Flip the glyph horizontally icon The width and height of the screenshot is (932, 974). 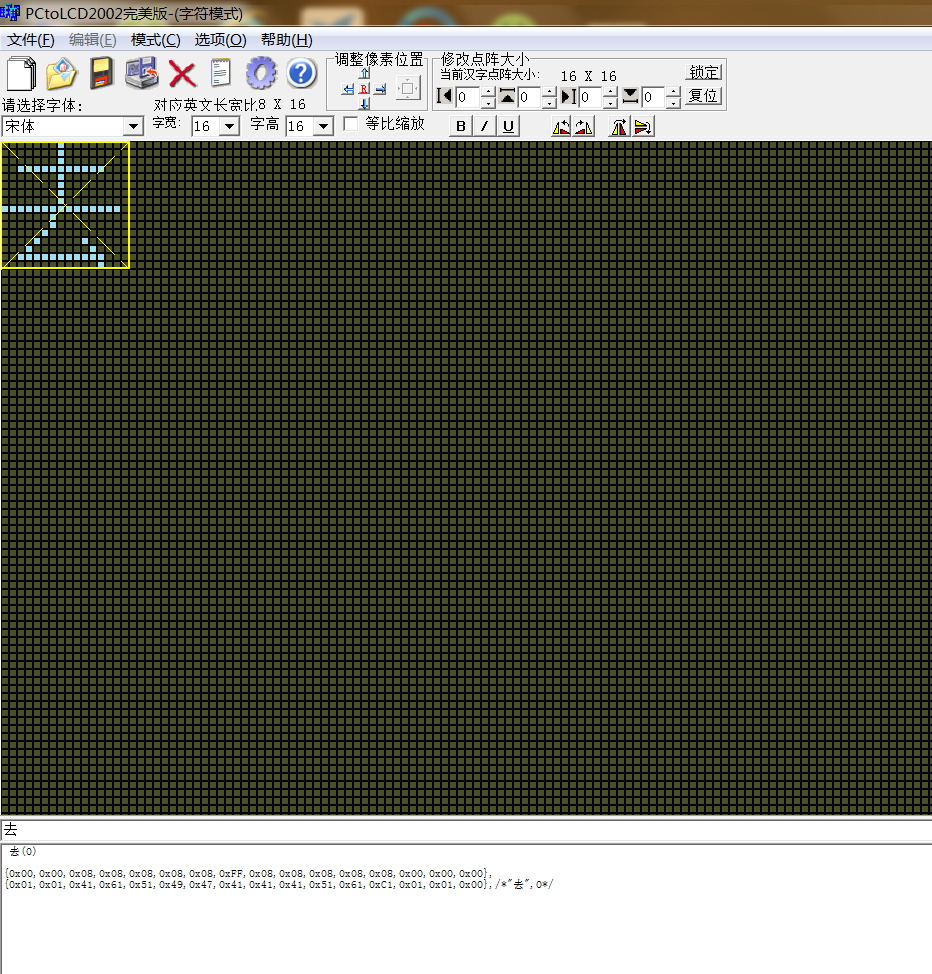(x=619, y=127)
